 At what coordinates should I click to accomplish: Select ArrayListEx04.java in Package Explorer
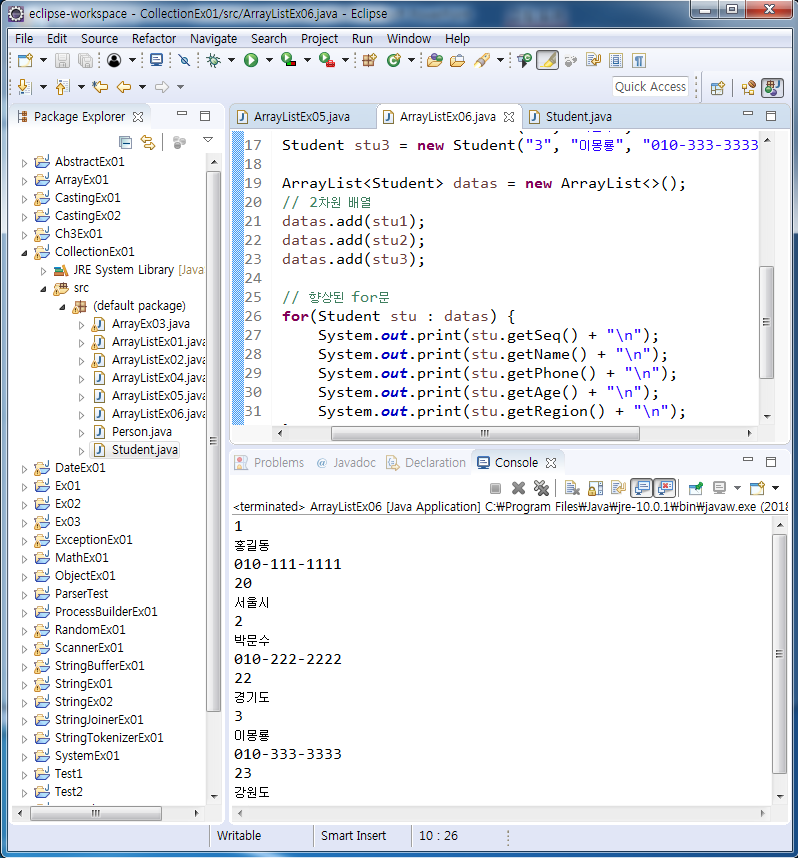tap(159, 378)
